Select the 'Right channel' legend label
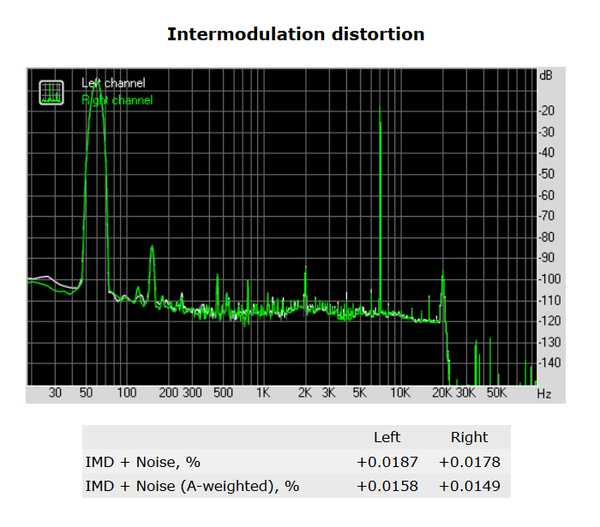This screenshot has width=600, height=527. coord(117,100)
